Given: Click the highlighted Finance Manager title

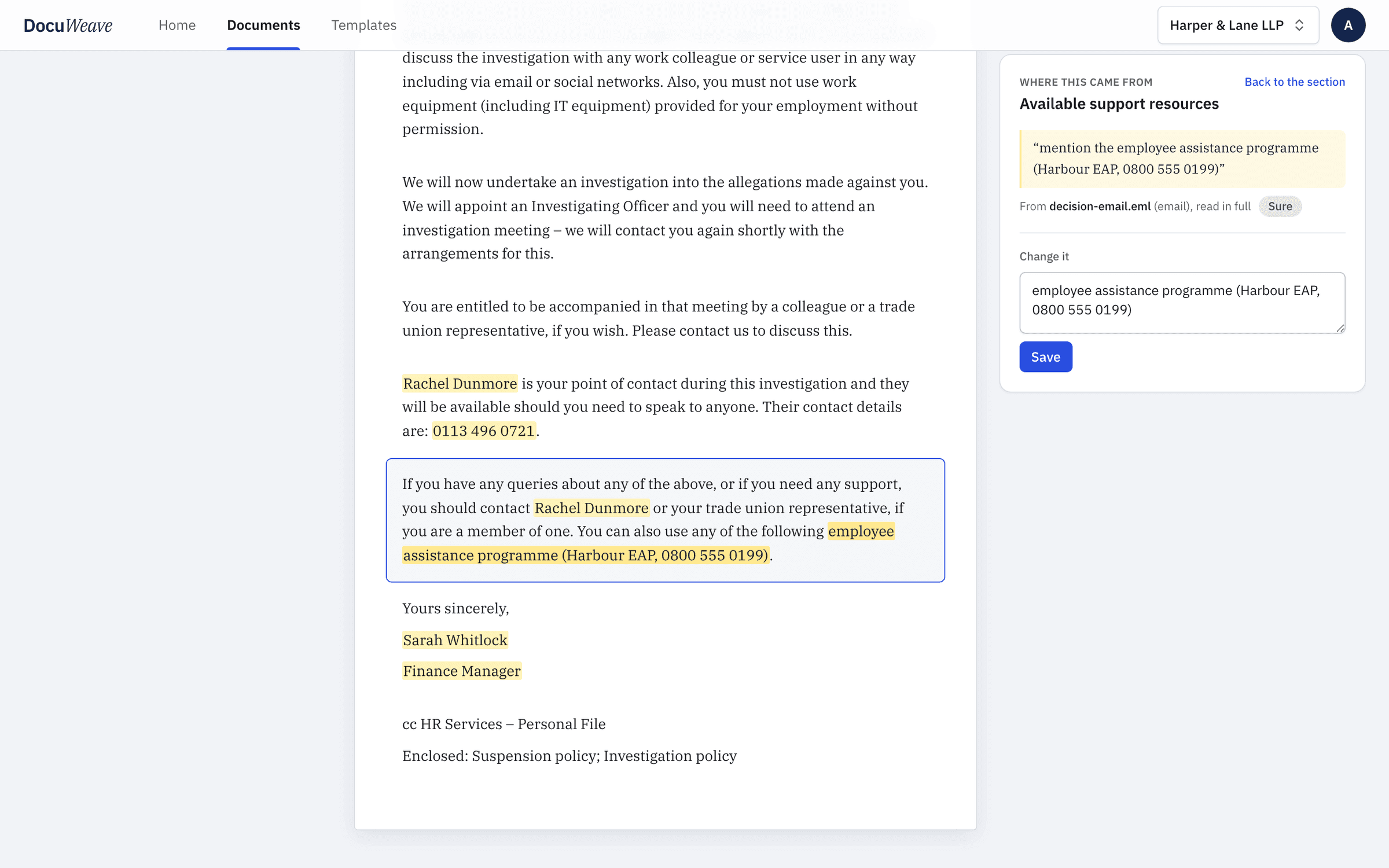Looking at the screenshot, I should click(x=462, y=671).
